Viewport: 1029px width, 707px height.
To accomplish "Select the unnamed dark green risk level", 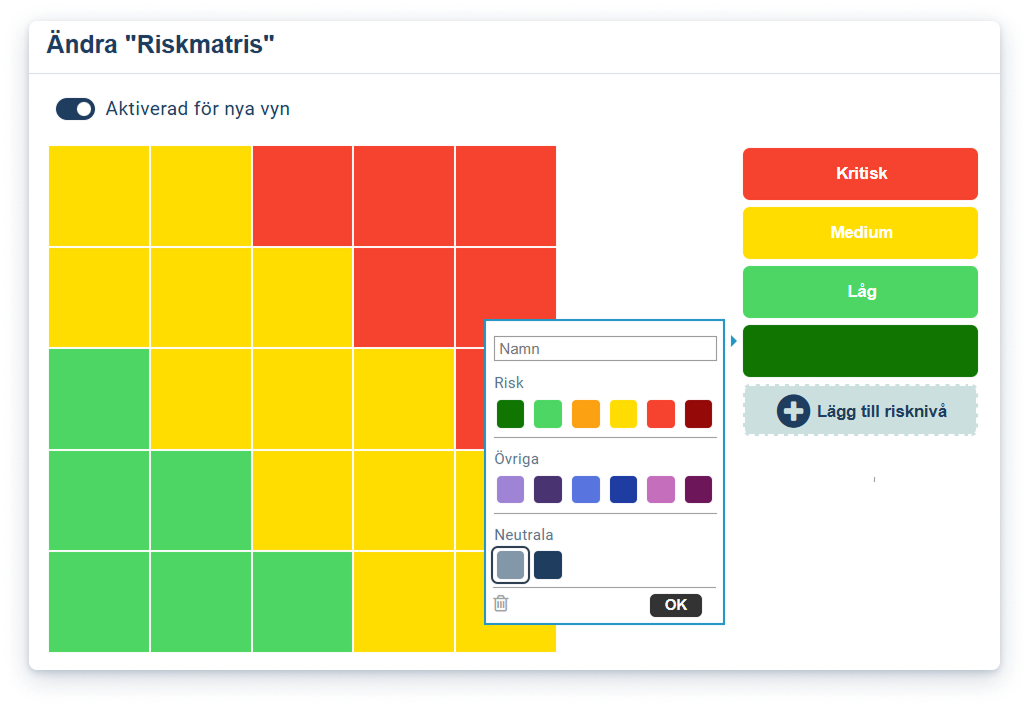I will click(x=860, y=351).
